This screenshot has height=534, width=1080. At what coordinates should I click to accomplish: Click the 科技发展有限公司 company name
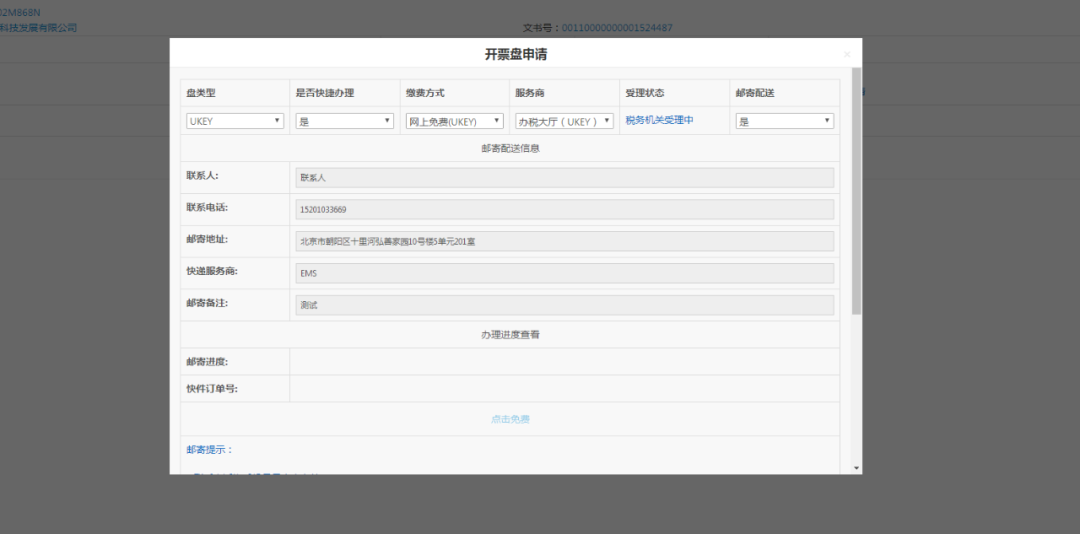[x=40, y=28]
